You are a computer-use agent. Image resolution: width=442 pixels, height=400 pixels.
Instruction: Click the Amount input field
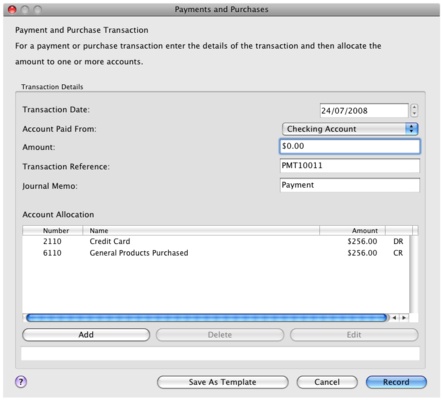(350, 146)
